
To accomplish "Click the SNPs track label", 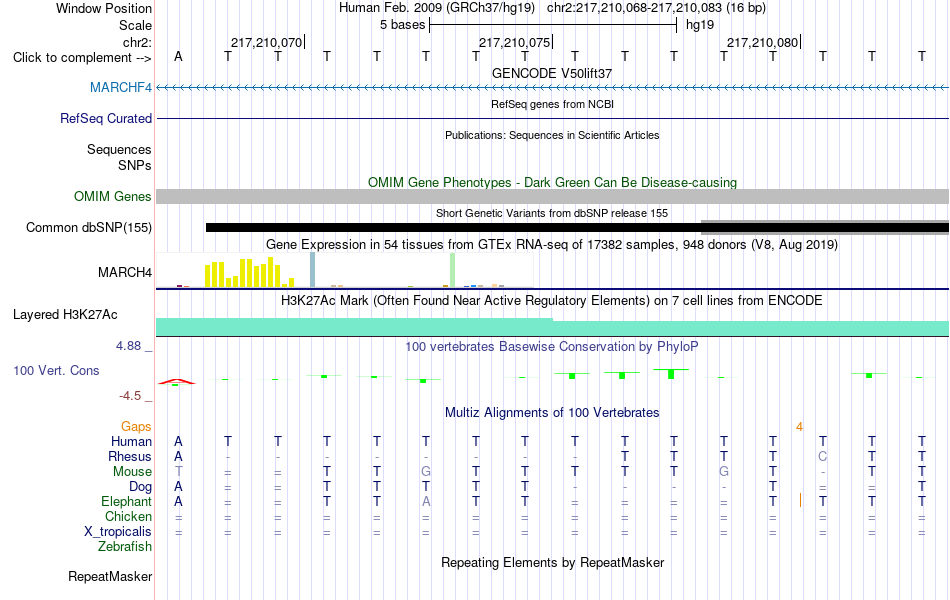I will tap(135, 165).
